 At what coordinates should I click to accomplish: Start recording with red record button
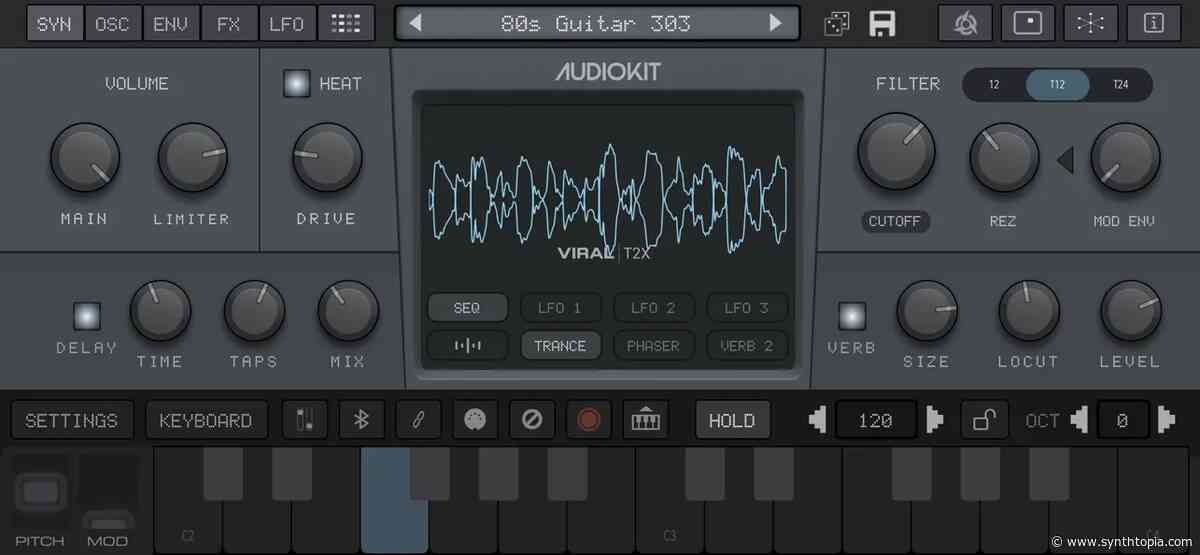pyautogui.click(x=589, y=421)
